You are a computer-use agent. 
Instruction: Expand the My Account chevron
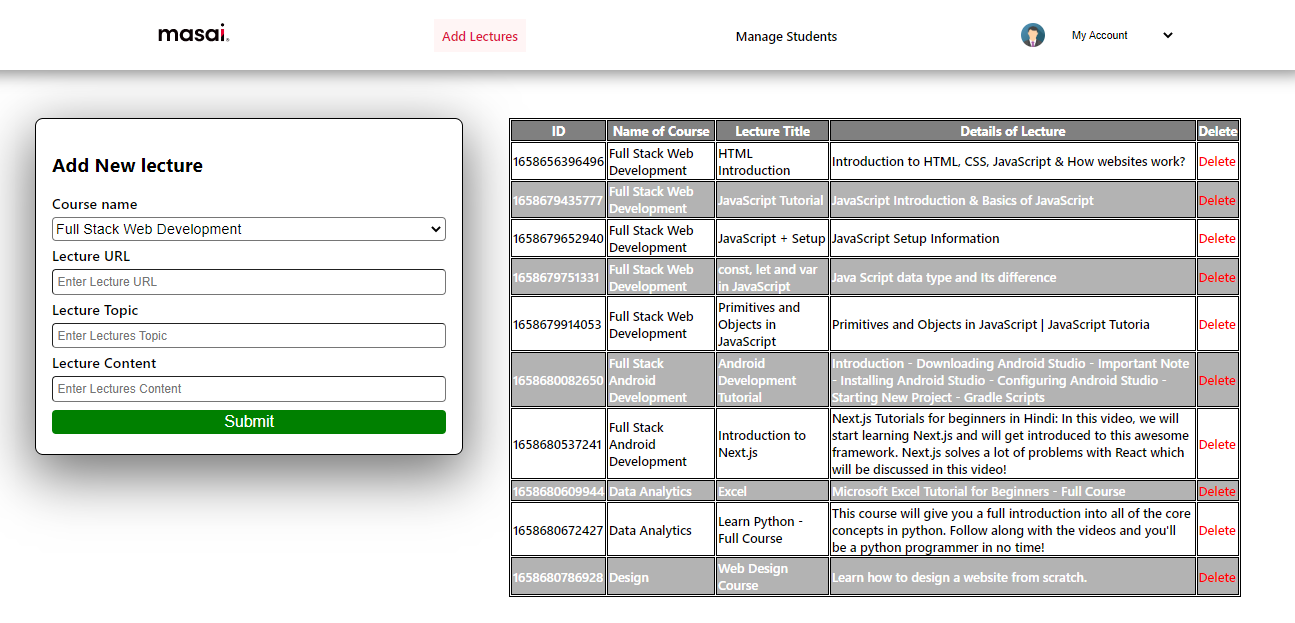point(1167,36)
